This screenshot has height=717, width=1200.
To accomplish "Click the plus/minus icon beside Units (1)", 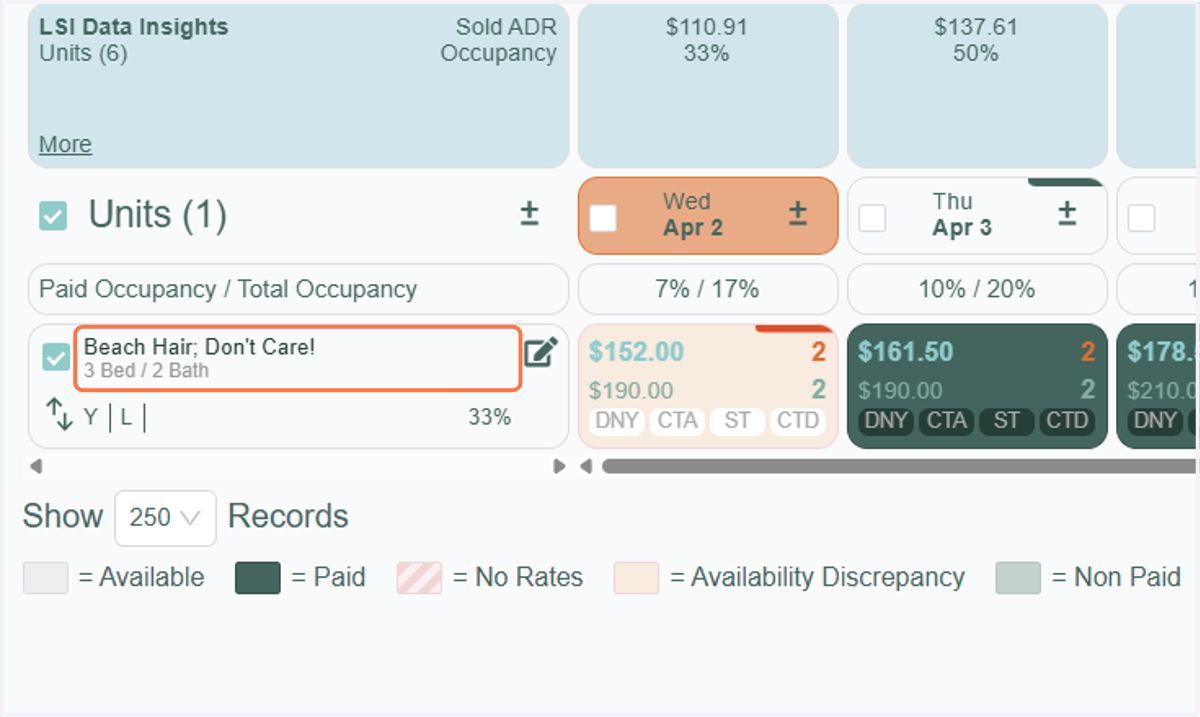I will click(530, 214).
